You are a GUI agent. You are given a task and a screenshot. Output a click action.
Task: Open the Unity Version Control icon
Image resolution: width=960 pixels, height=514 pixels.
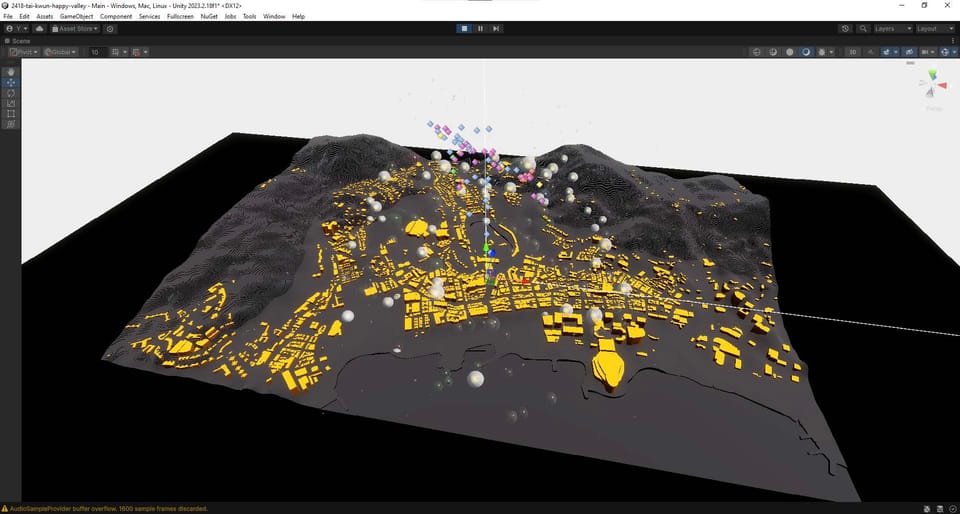pyautogui.click(x=110, y=28)
